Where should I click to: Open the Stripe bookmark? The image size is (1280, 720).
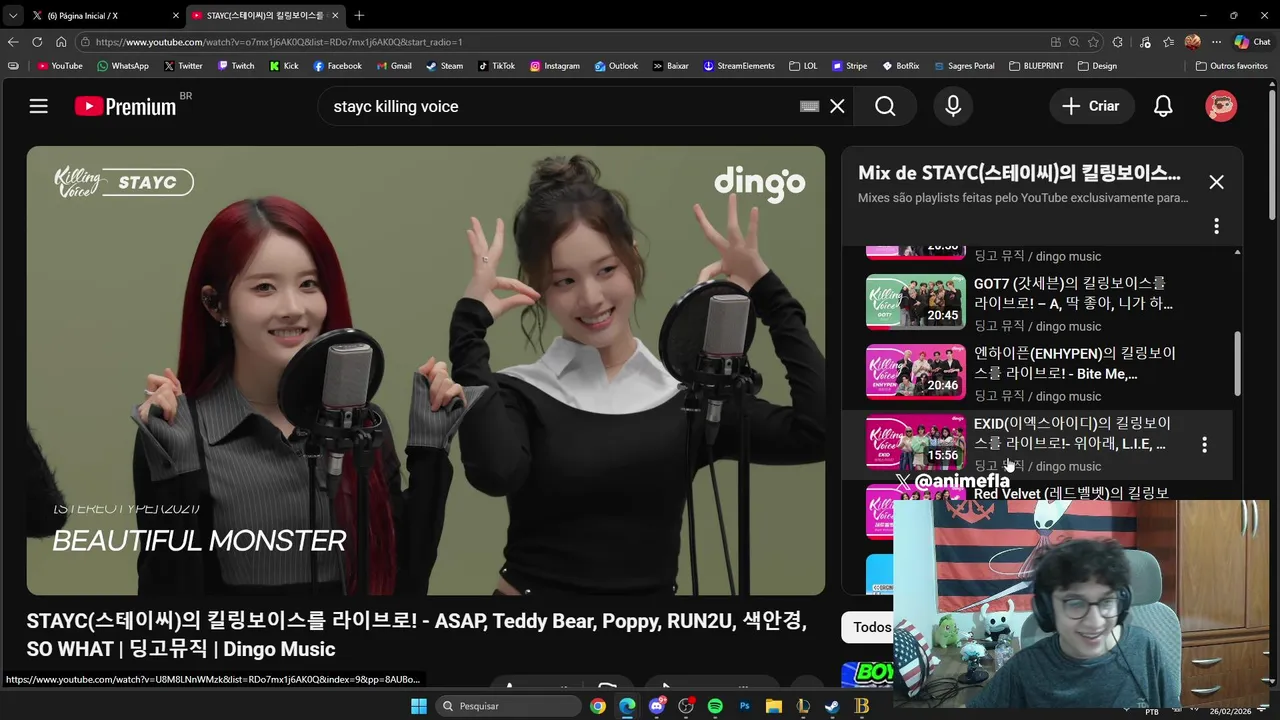pos(849,66)
